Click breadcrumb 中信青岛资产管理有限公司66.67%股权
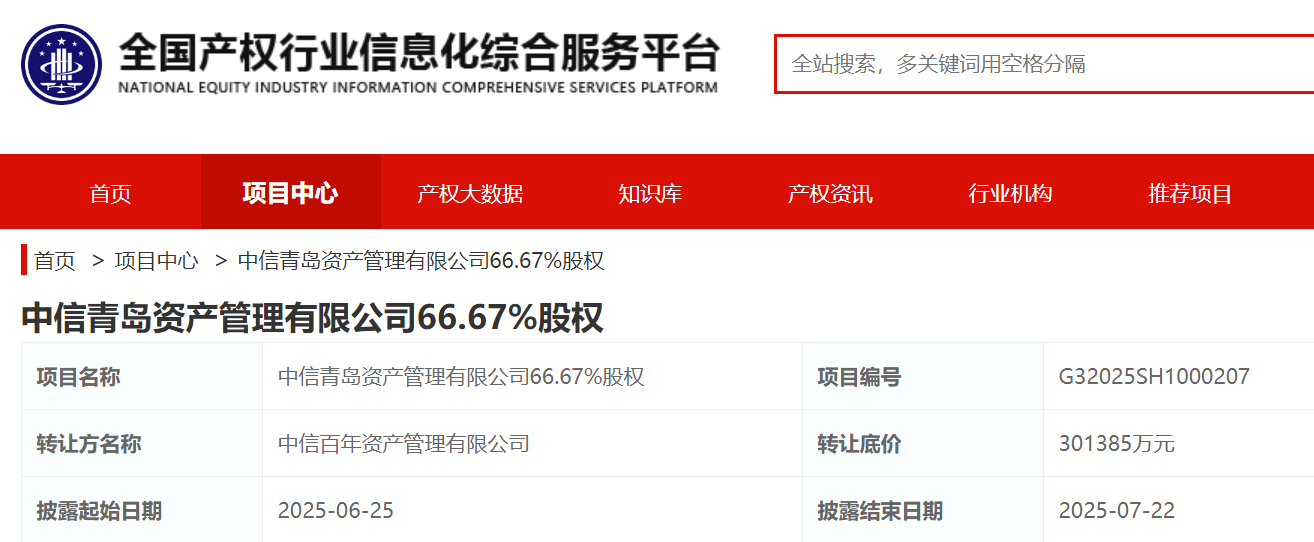Image resolution: width=1314 pixels, height=542 pixels. click(421, 261)
